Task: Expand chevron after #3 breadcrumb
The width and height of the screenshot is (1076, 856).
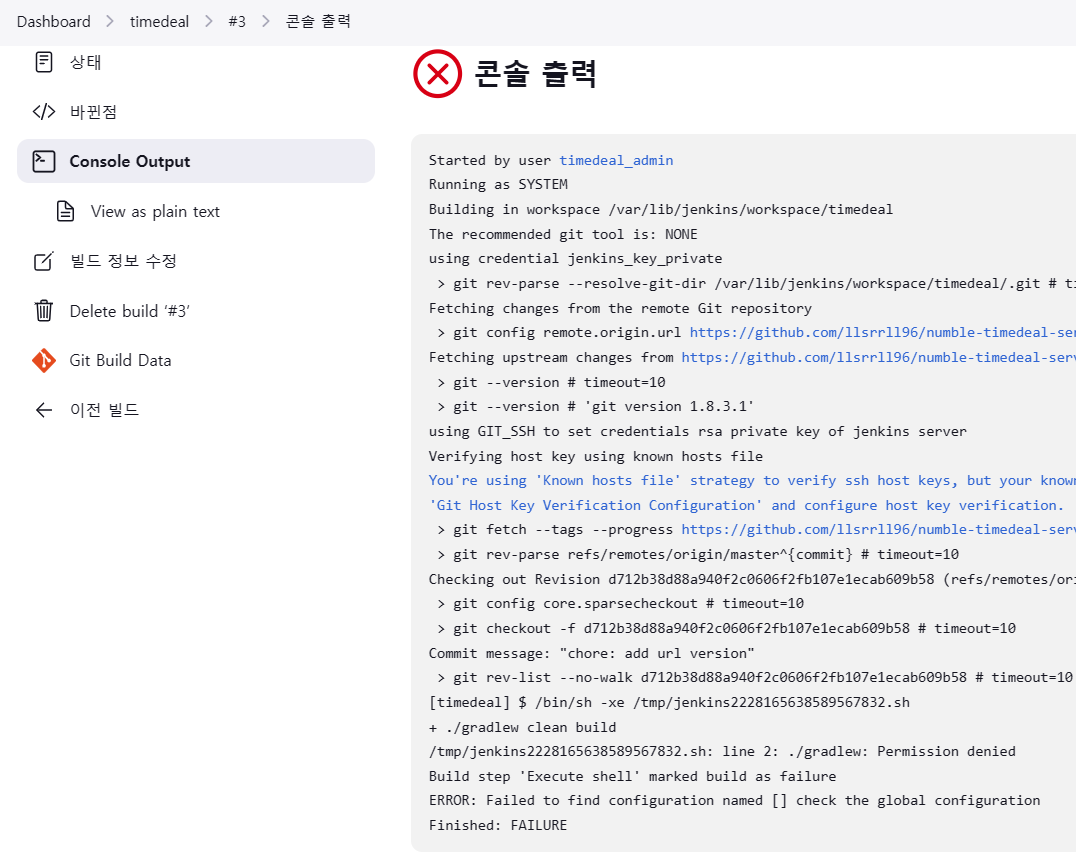Action: [266, 21]
